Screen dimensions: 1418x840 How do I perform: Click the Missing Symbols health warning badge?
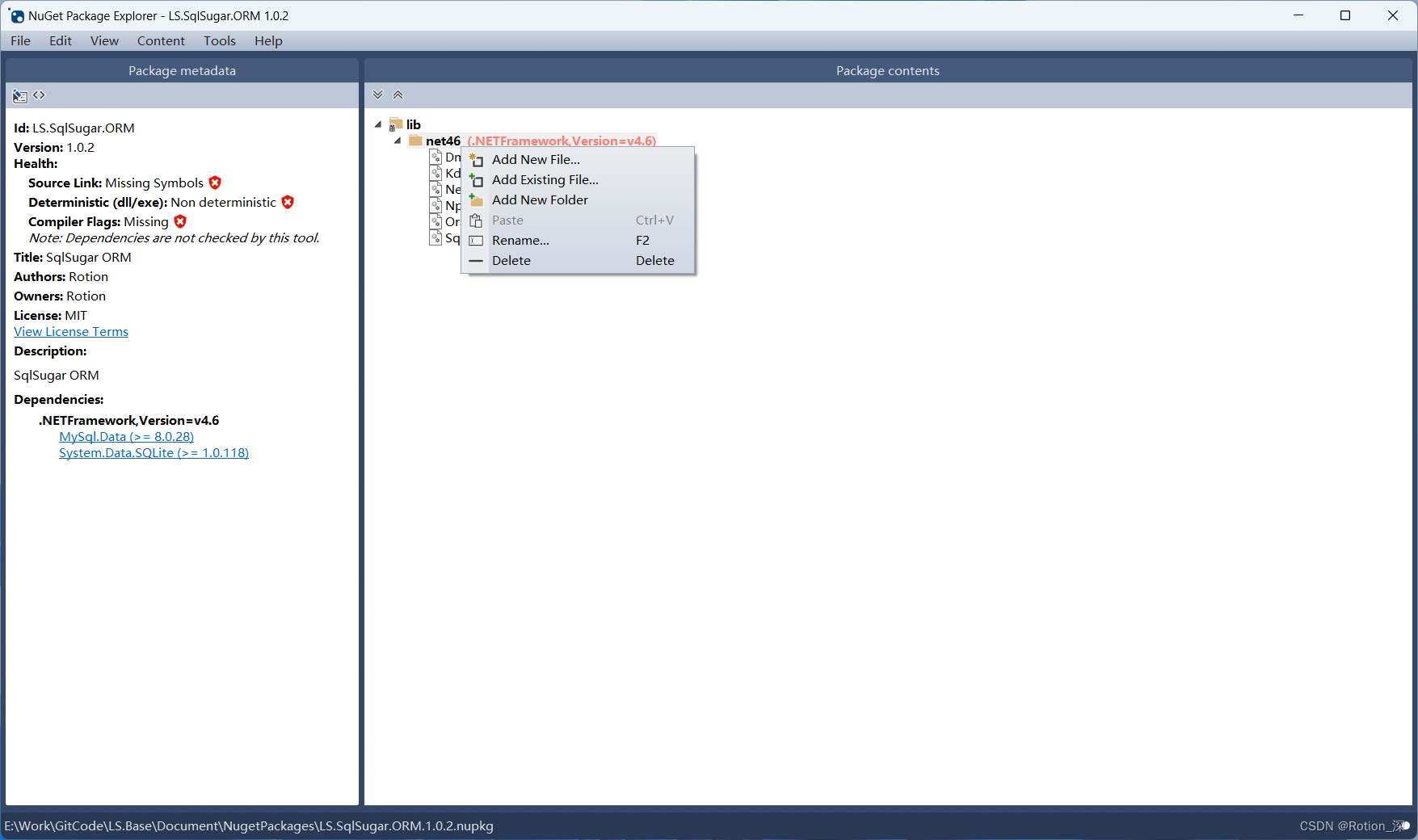point(215,183)
